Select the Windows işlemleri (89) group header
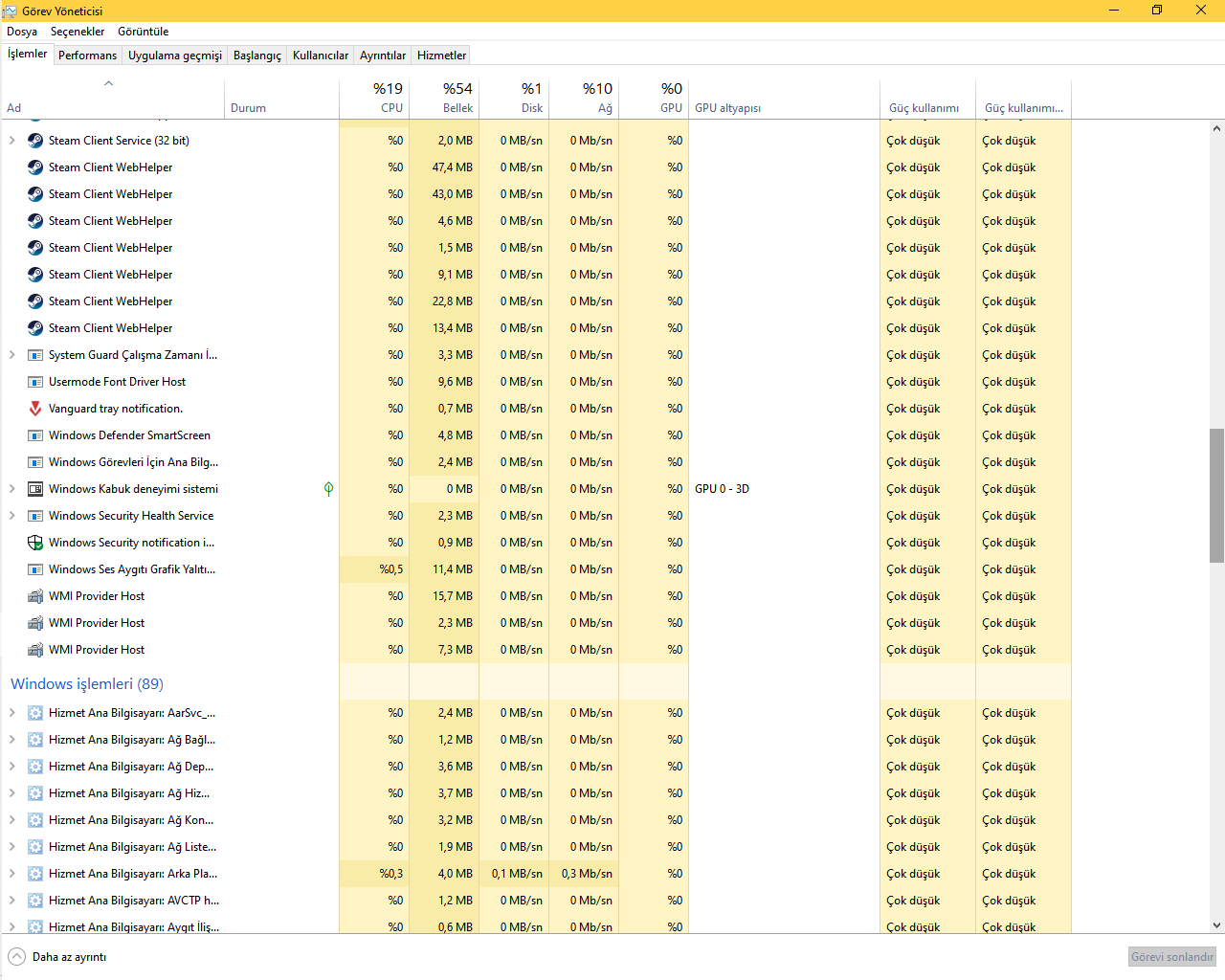 [87, 683]
